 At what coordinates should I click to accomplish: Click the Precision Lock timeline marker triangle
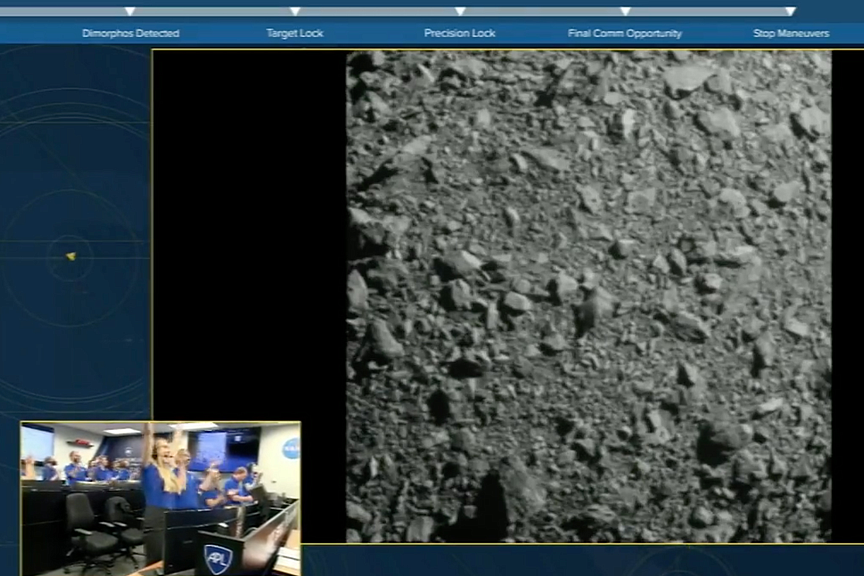[x=460, y=11]
